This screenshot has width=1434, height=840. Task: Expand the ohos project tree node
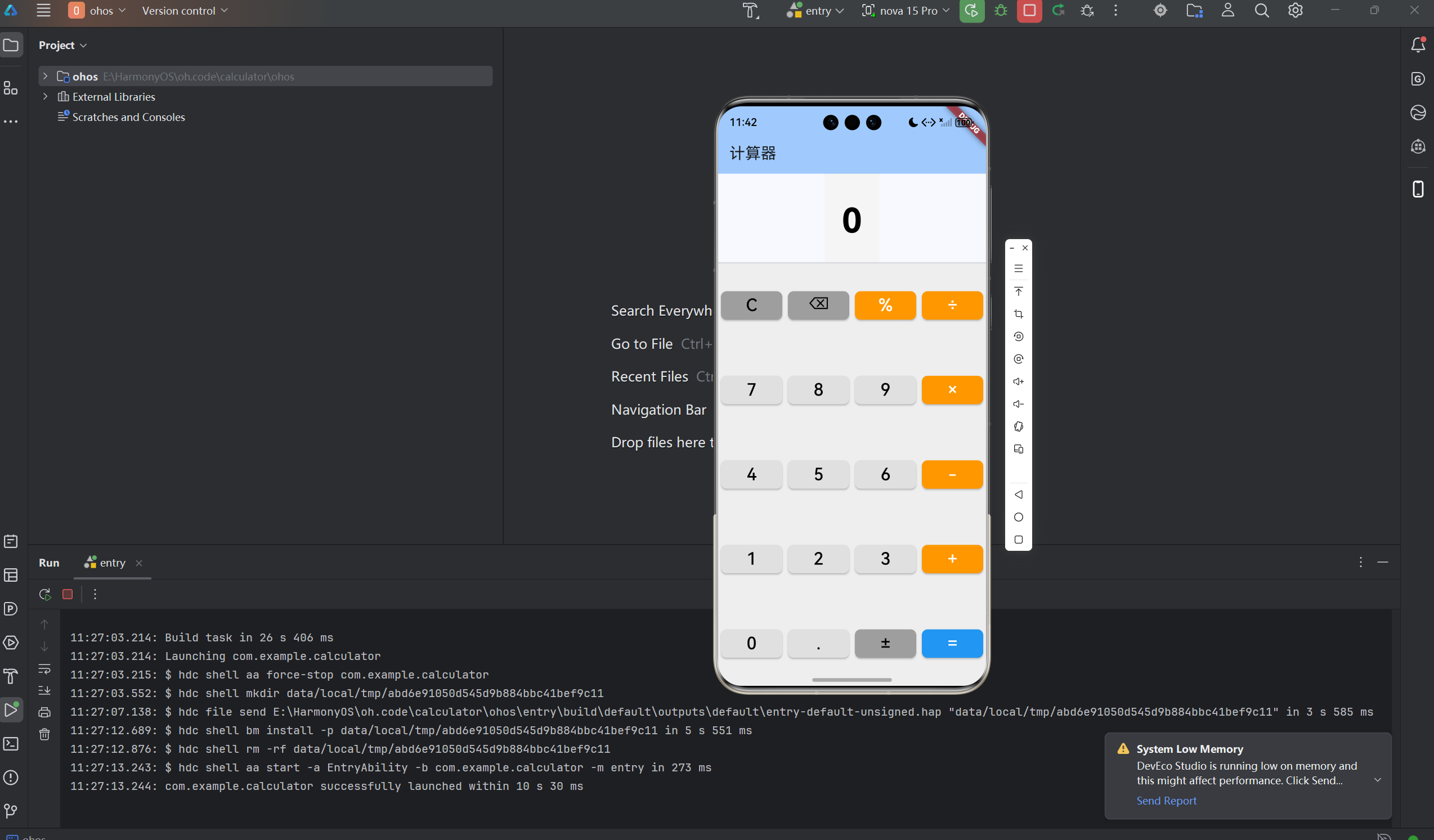[46, 76]
